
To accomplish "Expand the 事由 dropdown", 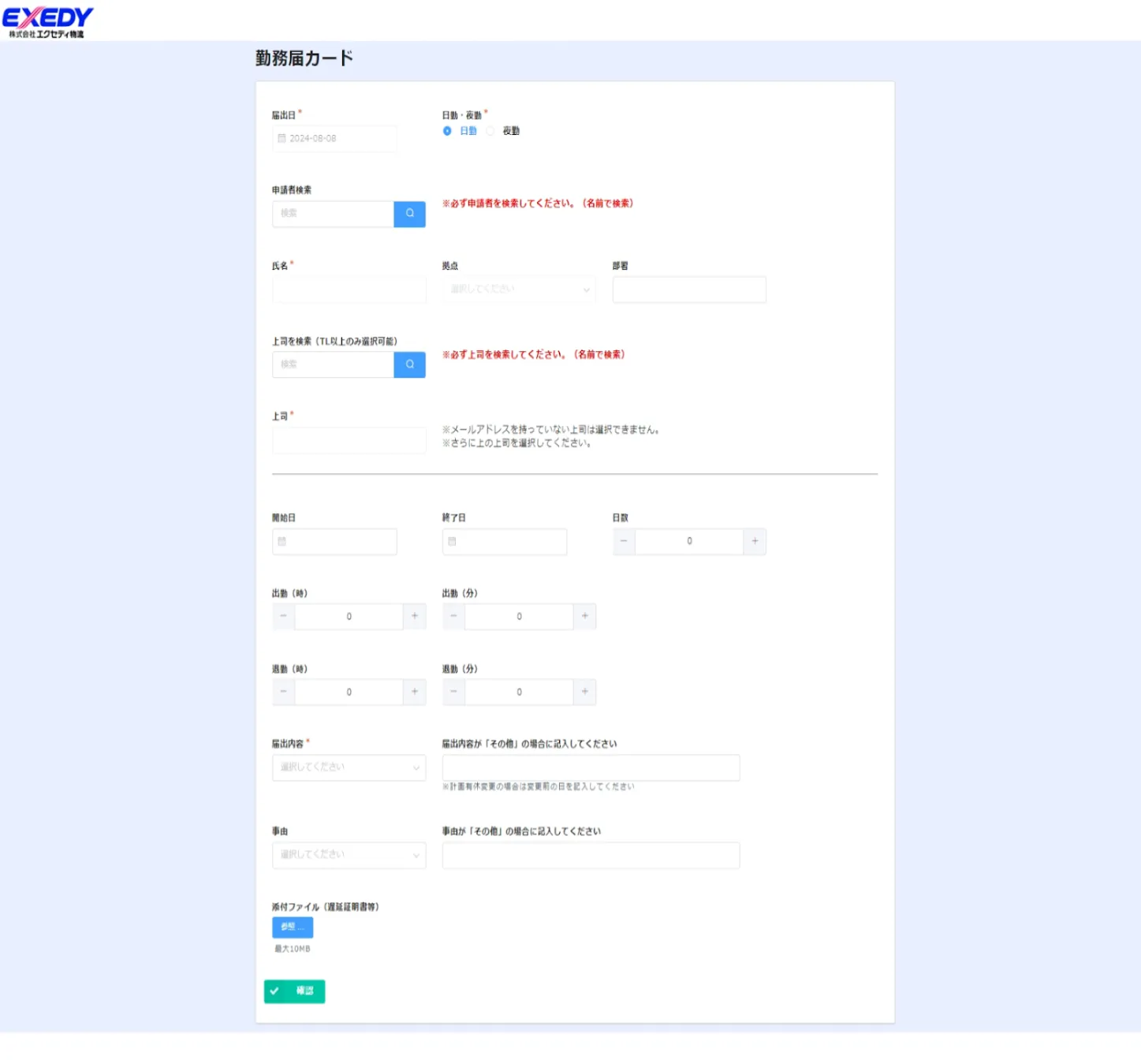I will tap(349, 855).
